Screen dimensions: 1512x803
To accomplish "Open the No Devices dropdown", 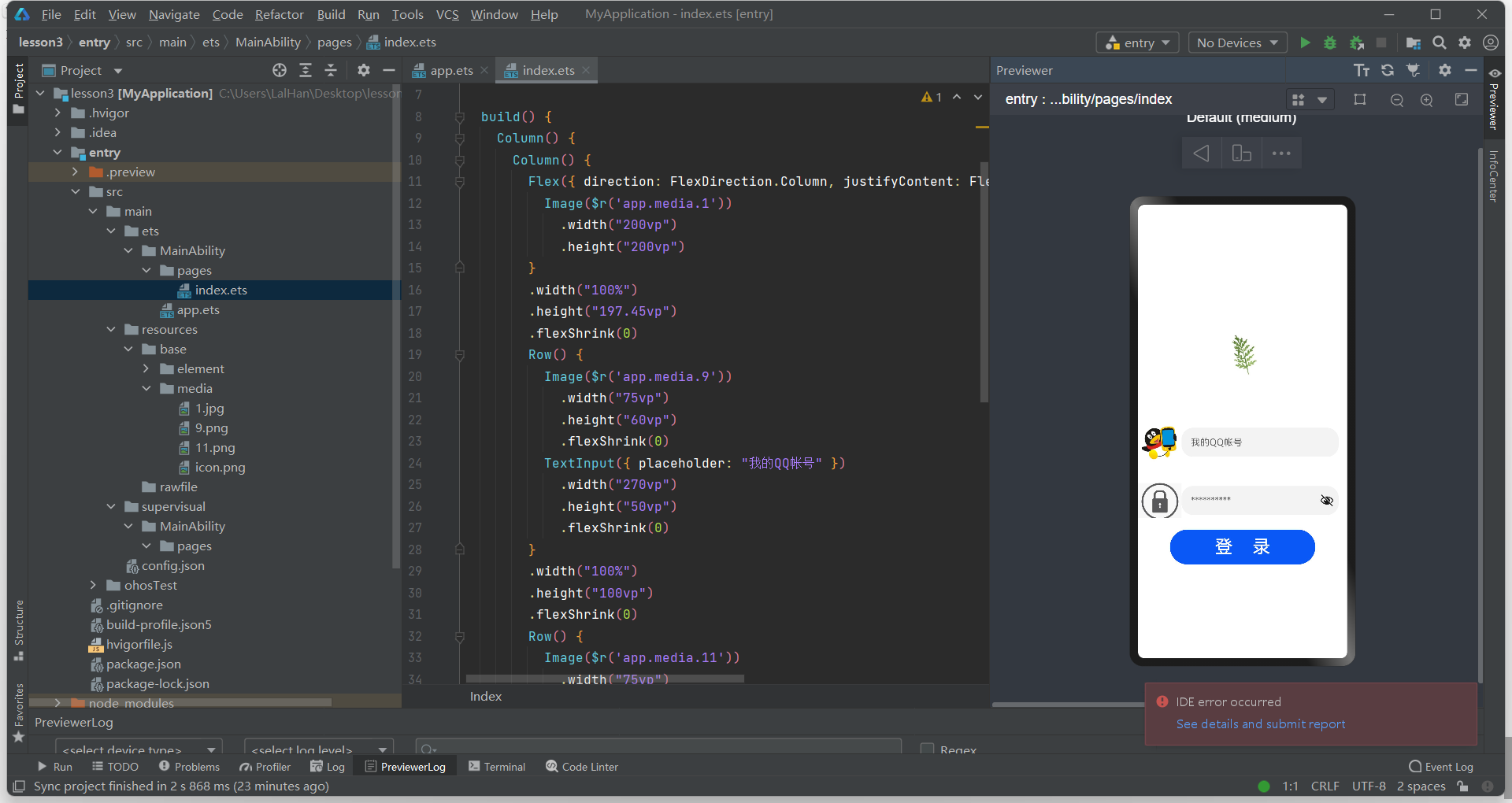I will pos(1238,43).
